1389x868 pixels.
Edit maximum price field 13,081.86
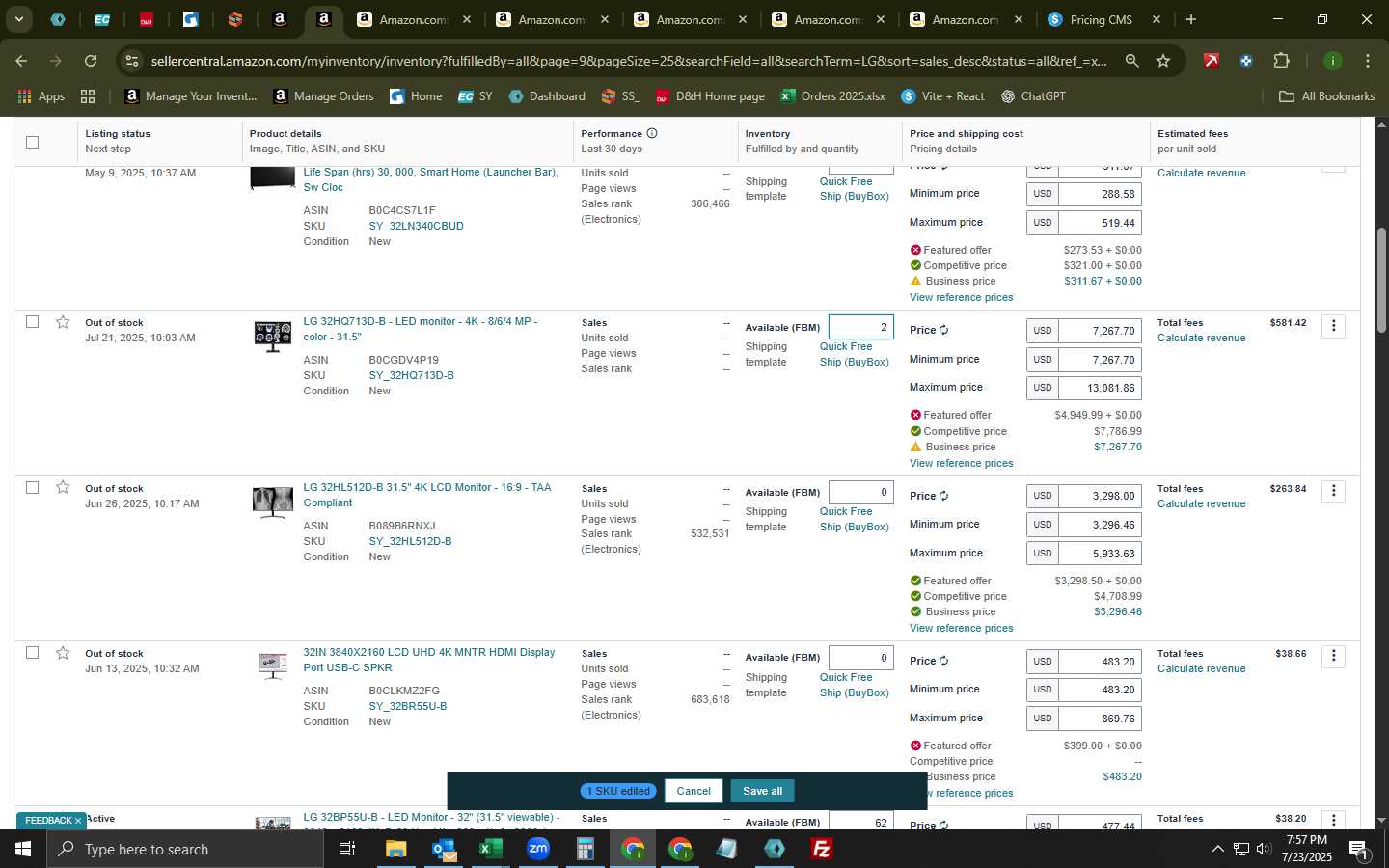(1100, 388)
